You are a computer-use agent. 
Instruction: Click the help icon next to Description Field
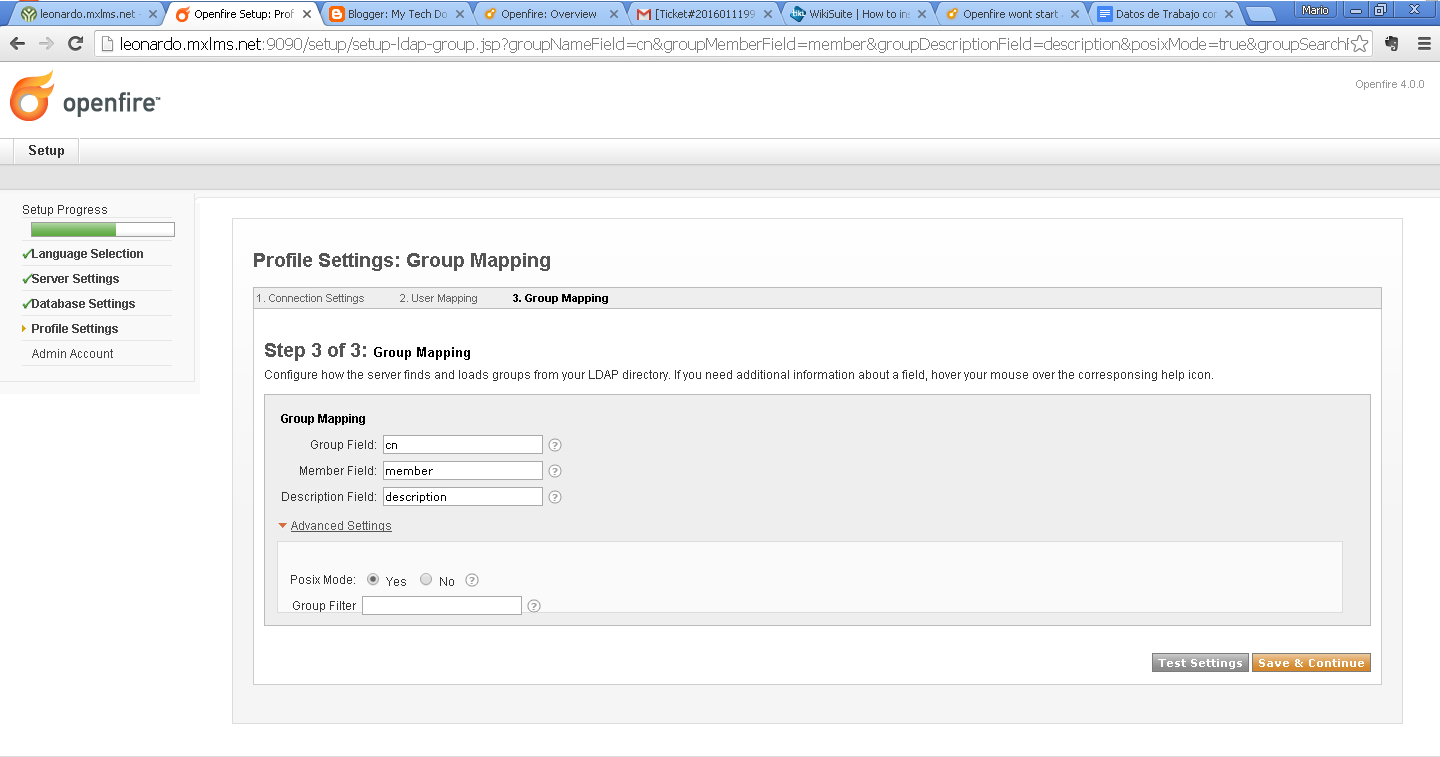coord(555,497)
